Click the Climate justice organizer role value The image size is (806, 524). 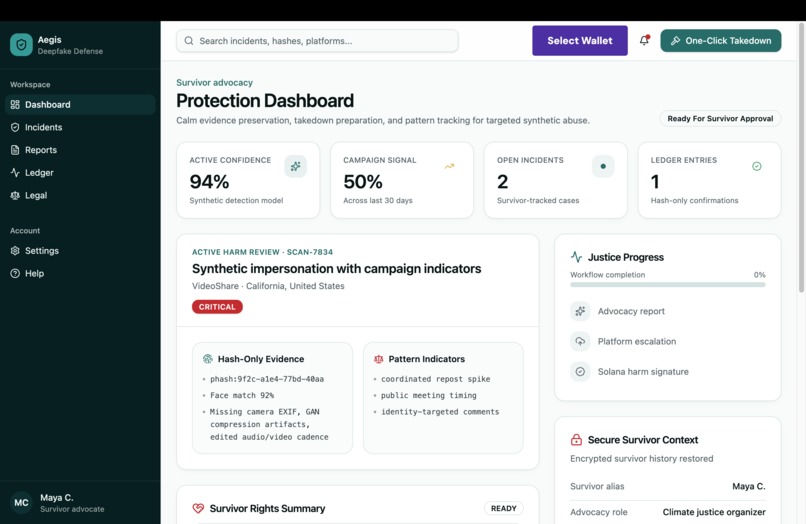(x=713, y=512)
